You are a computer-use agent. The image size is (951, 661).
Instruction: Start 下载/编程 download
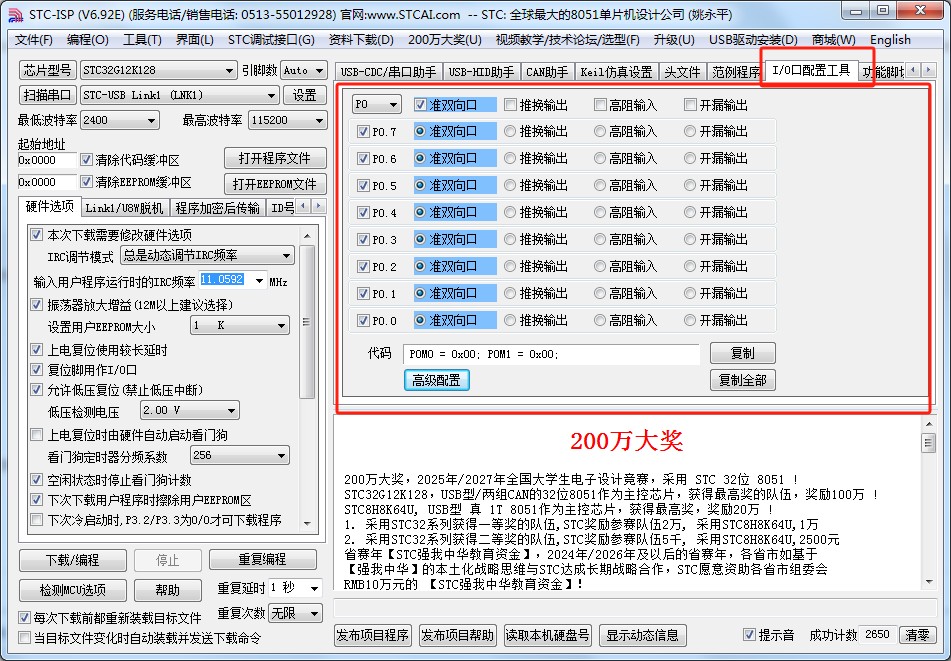click(73, 560)
